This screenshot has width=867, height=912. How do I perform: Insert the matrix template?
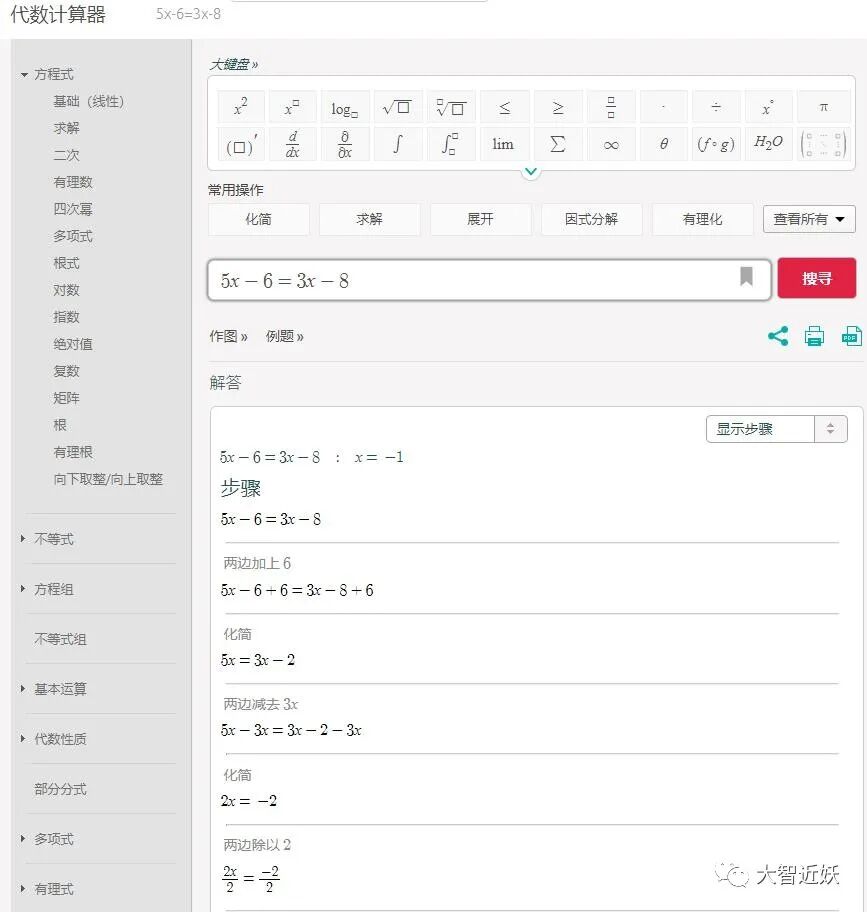(x=823, y=144)
